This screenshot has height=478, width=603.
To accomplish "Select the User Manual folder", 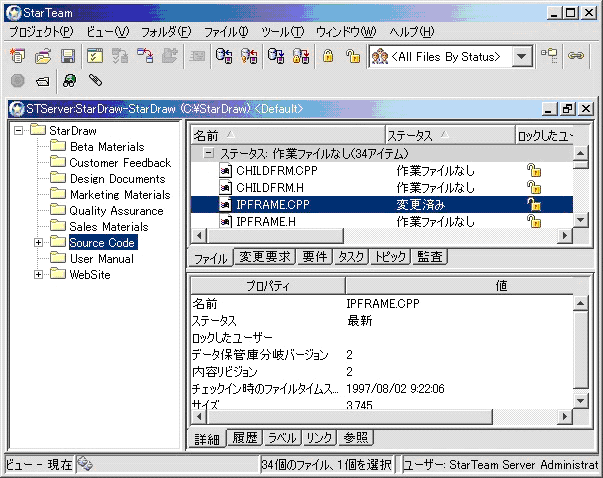I will 102,258.
